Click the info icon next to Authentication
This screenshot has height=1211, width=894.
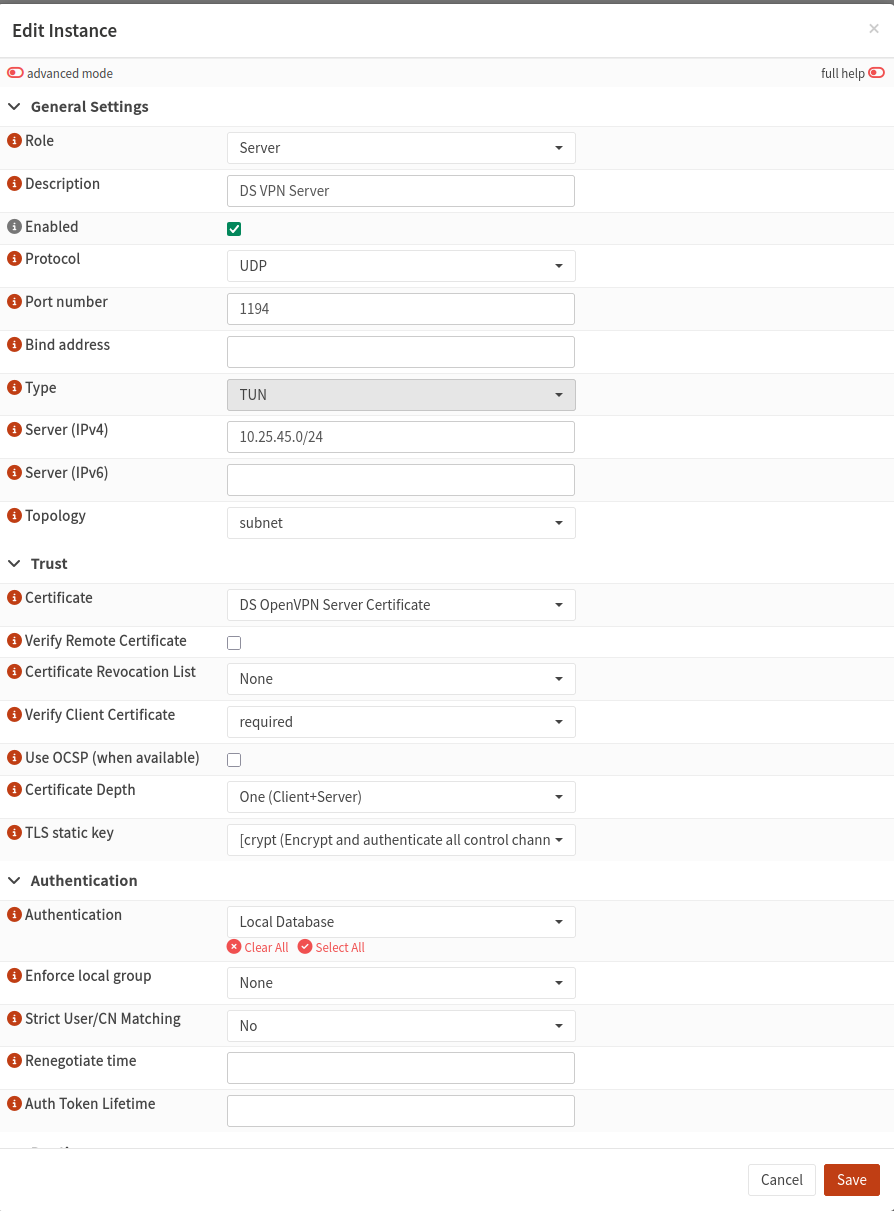[14, 915]
